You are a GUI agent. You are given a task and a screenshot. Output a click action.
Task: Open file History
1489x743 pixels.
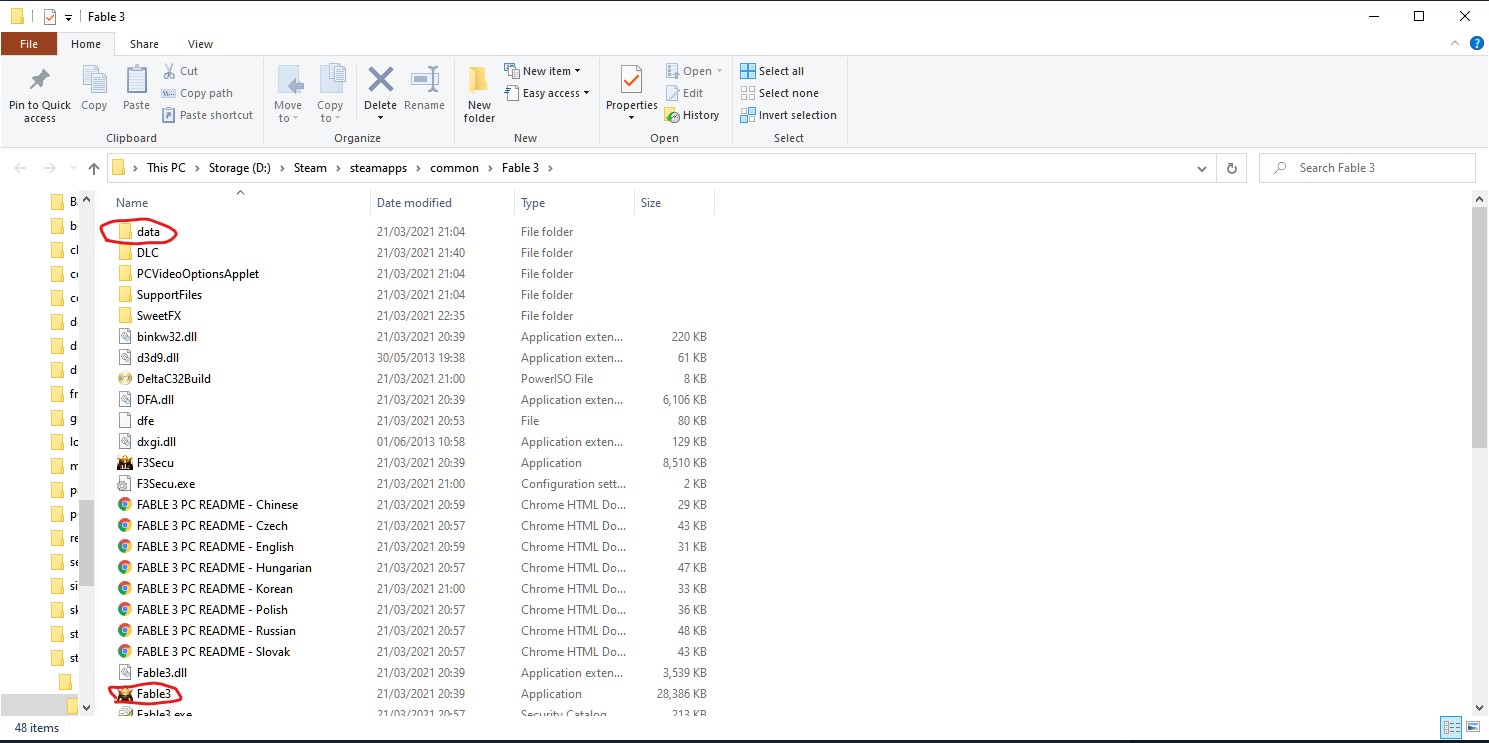coord(692,115)
